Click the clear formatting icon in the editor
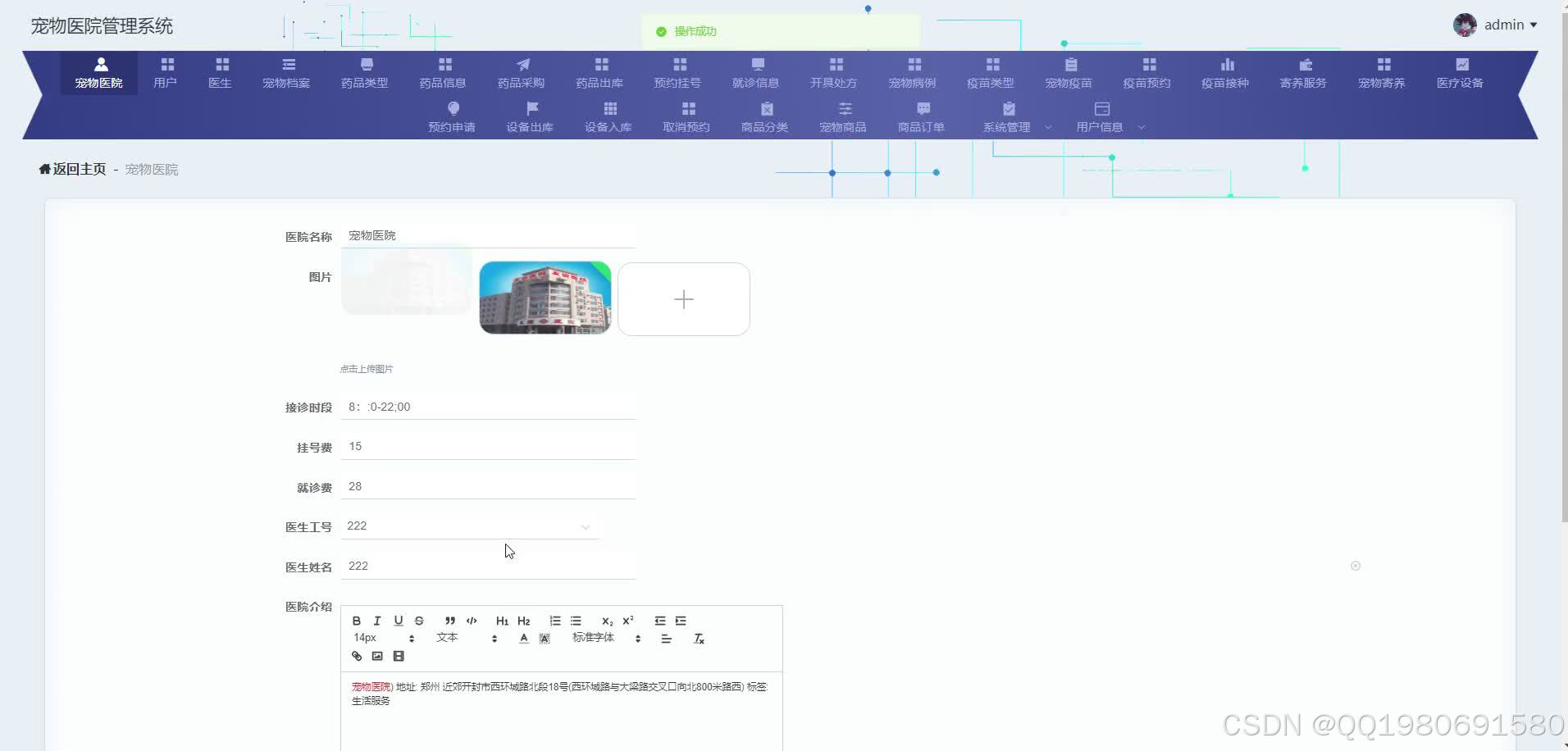 pos(699,638)
